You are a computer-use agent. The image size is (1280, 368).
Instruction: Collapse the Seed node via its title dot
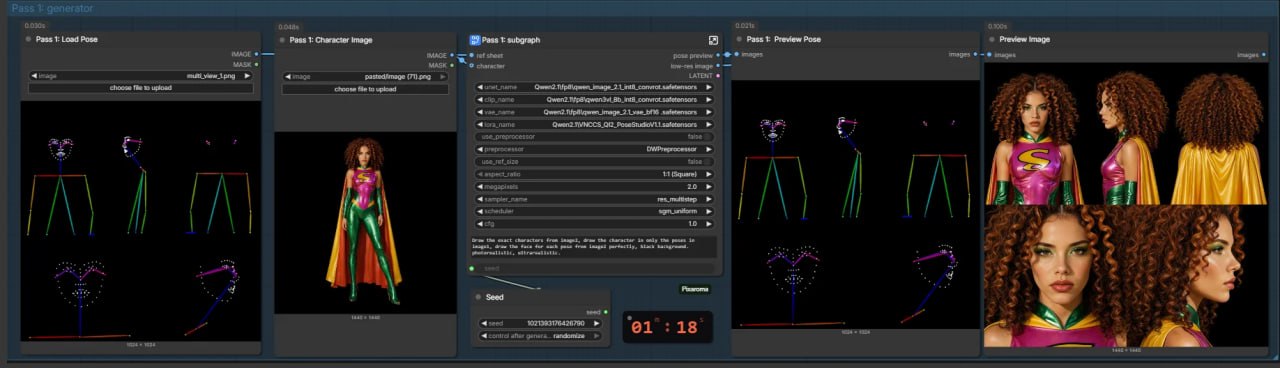coord(479,297)
